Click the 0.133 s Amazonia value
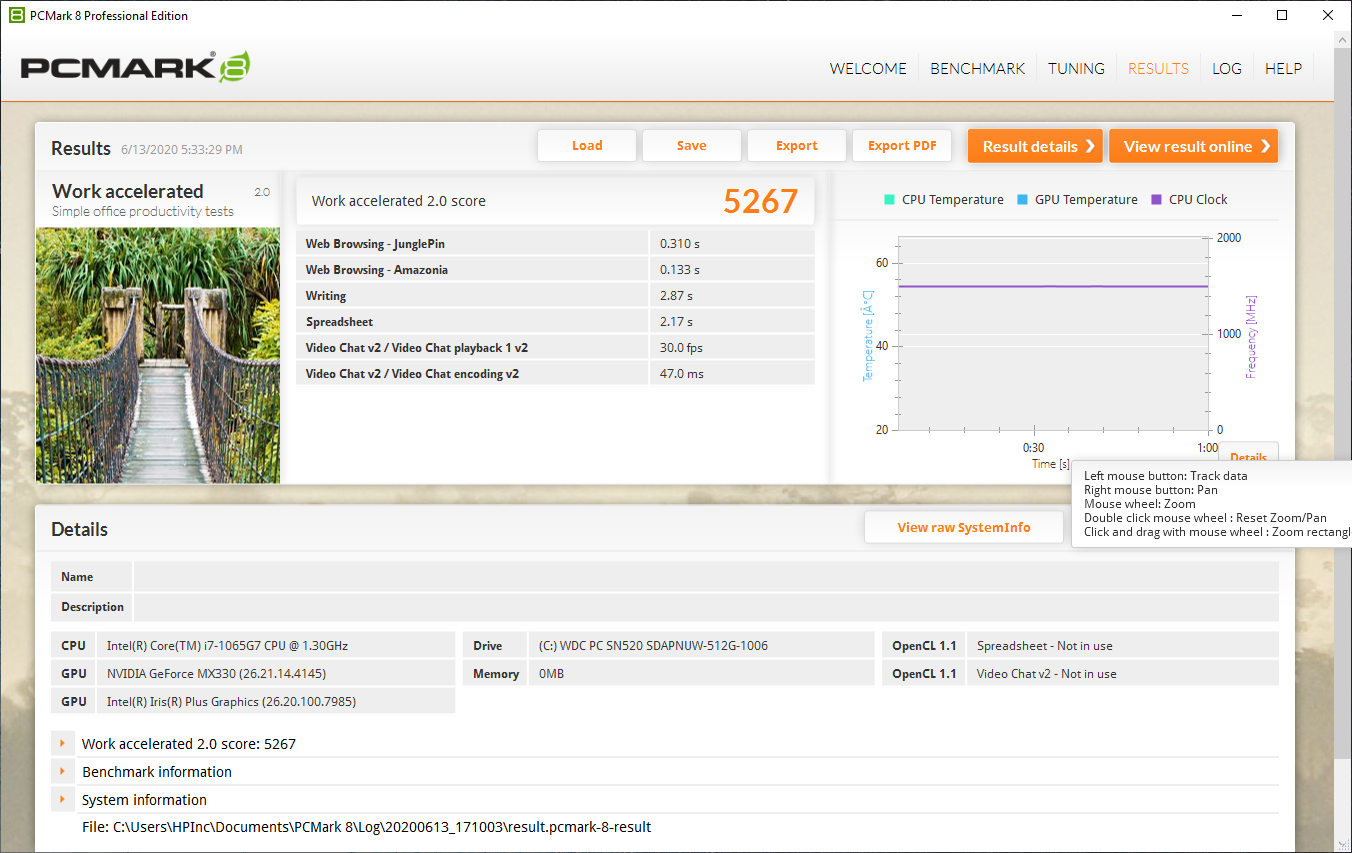Screen dimensions: 1352x853 tap(680, 270)
